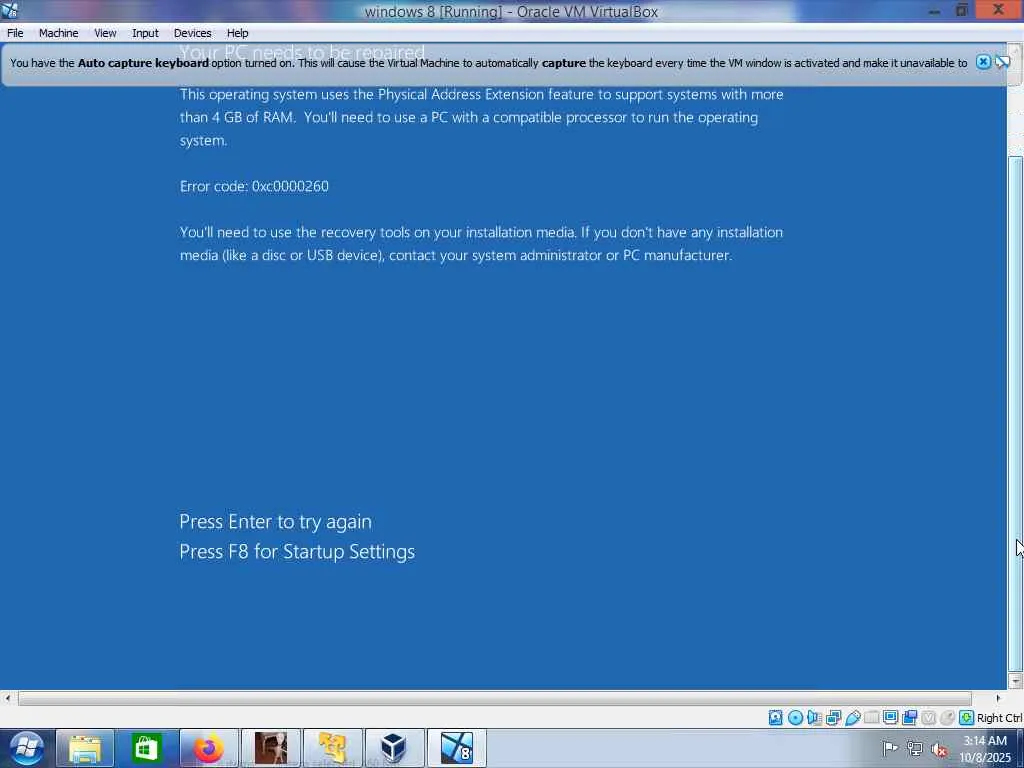Screen dimensions: 1024x768
Task: Click the horizontal scrollbar thumb
Action: [494, 699]
